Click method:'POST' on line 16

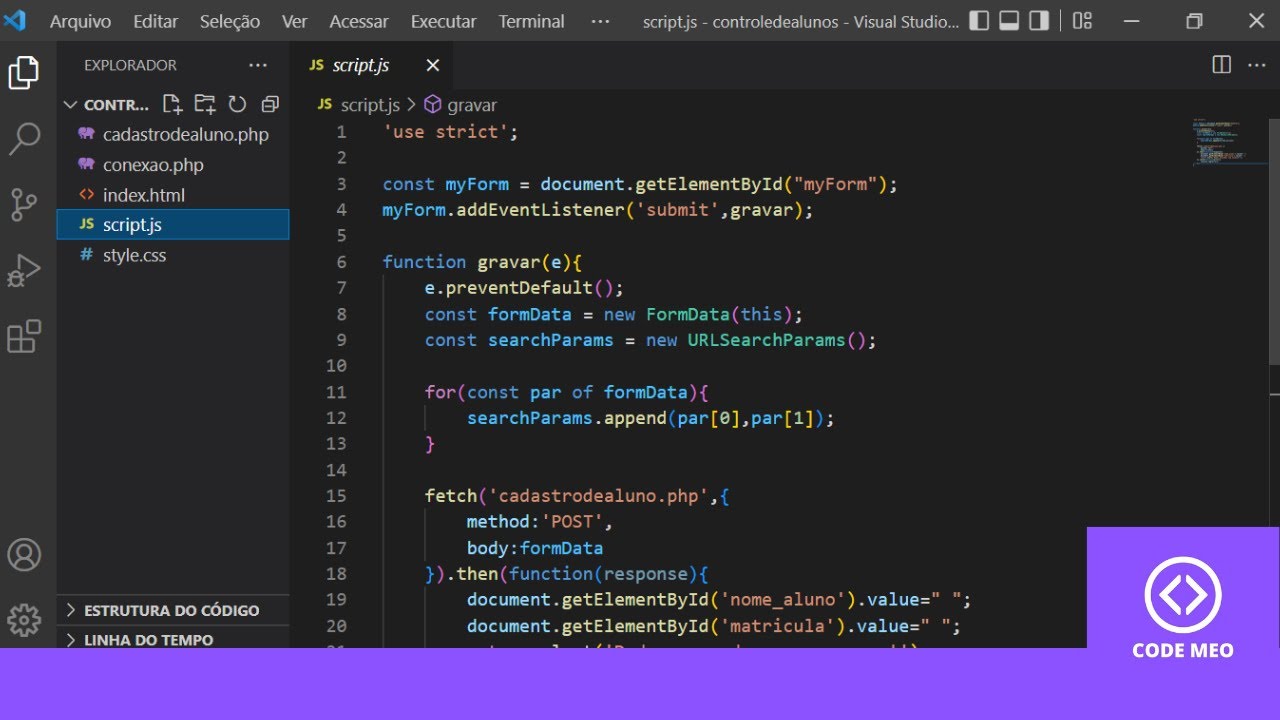pos(539,522)
